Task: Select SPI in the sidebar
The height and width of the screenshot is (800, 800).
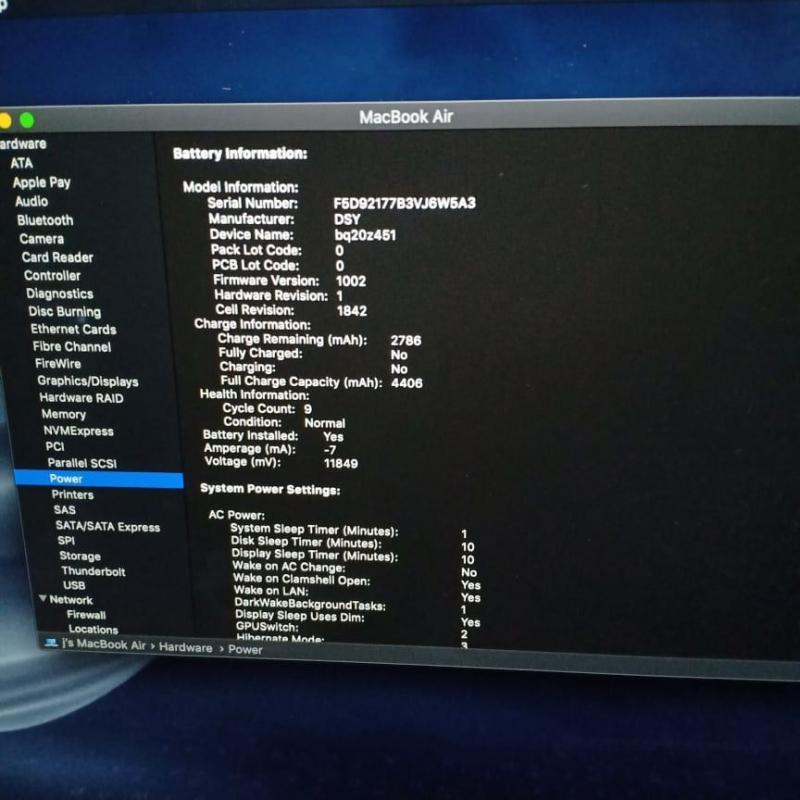Action: point(66,540)
